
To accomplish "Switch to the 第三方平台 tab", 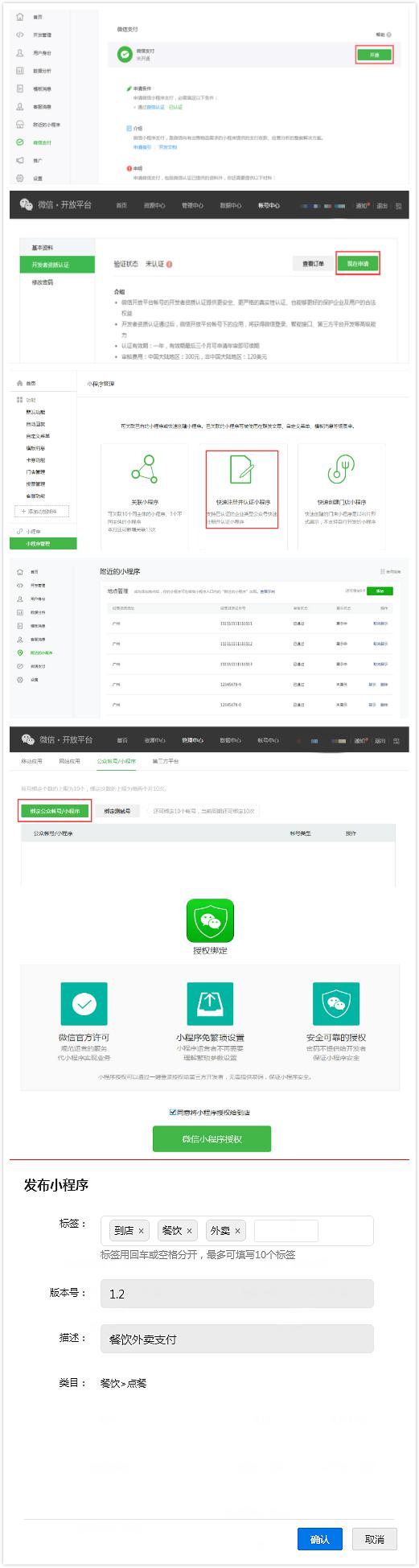I will (166, 760).
